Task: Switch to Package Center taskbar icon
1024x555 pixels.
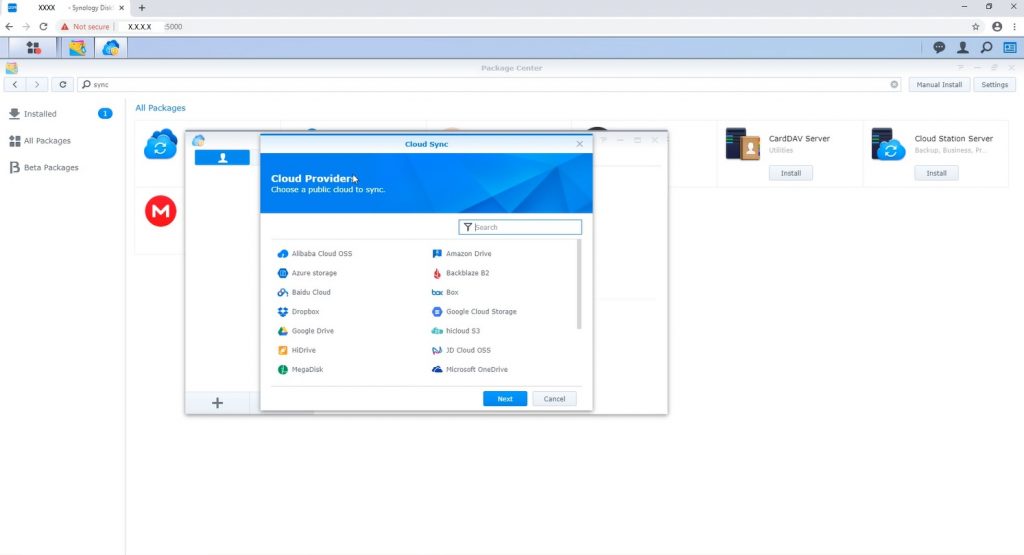Action: pyautogui.click(x=77, y=48)
